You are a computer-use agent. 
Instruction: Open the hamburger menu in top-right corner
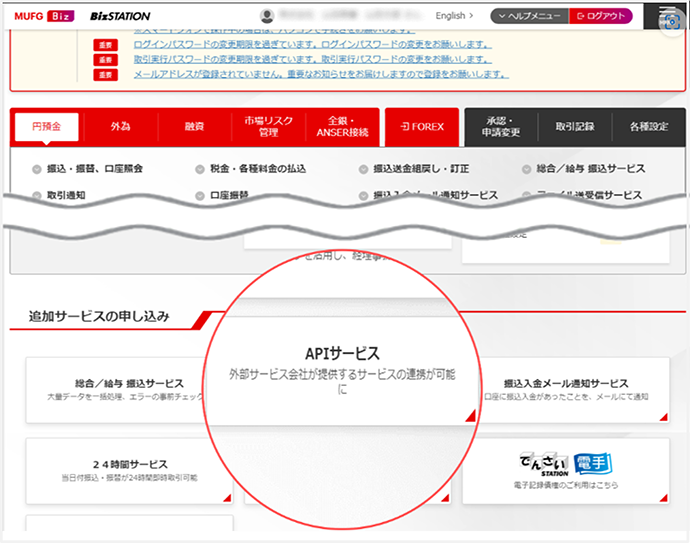(x=667, y=17)
